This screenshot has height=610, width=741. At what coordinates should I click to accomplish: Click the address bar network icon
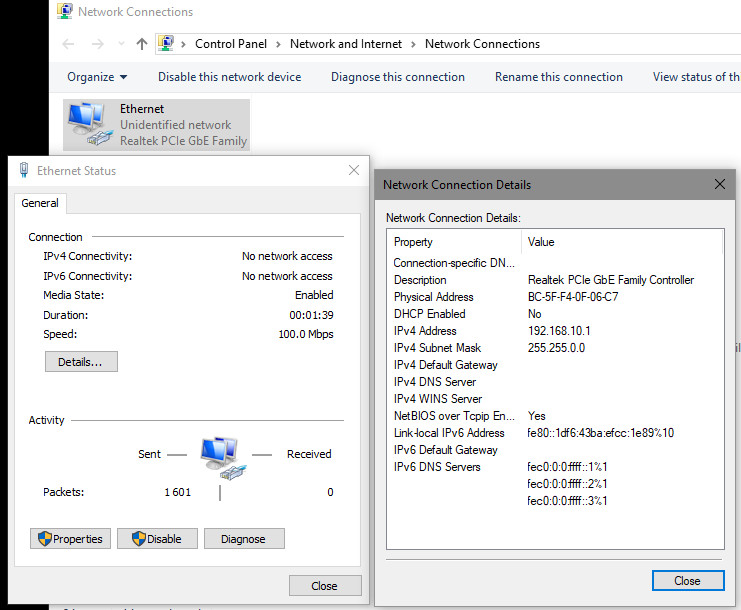pos(165,43)
